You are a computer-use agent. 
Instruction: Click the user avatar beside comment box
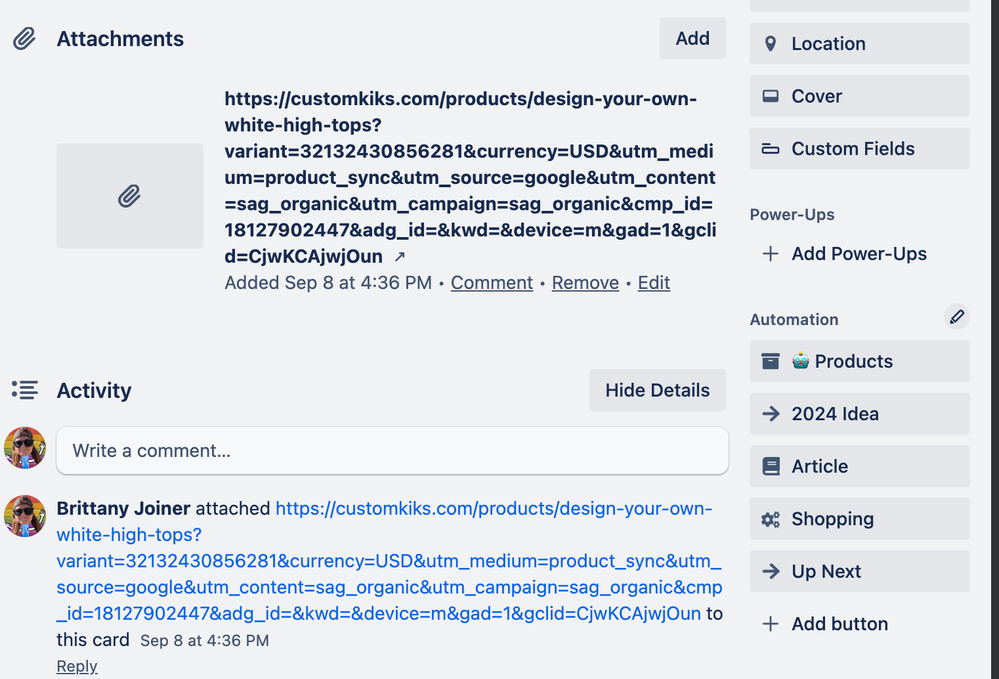[x=25, y=448]
